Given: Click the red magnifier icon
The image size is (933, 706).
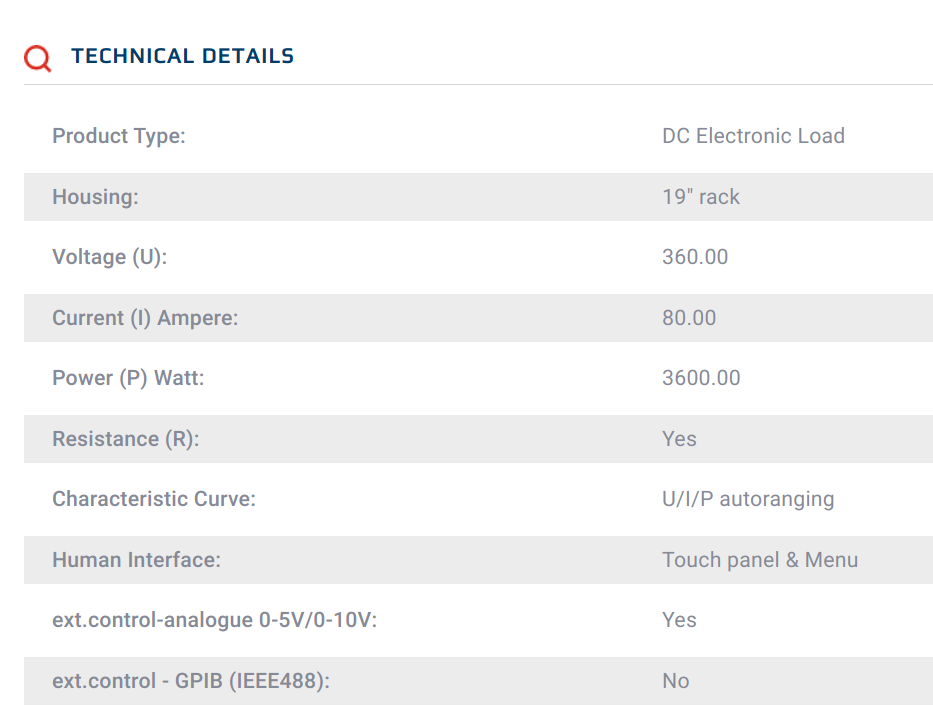Looking at the screenshot, I should tap(37, 58).
